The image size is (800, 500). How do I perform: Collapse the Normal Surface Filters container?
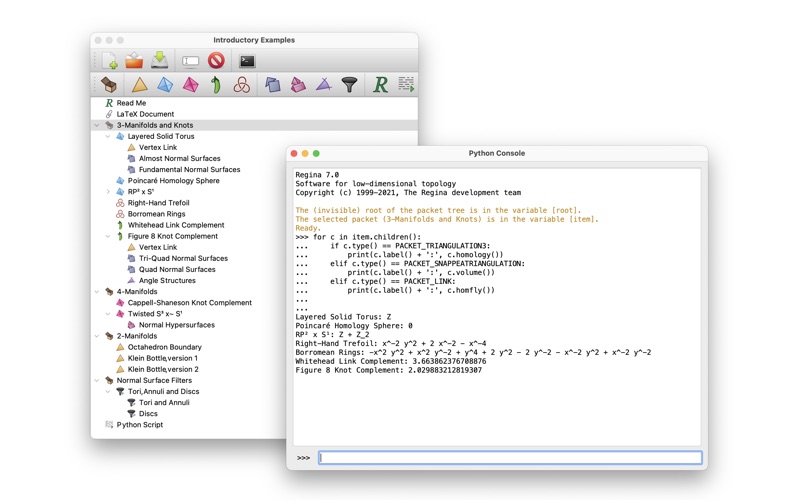pyautogui.click(x=97, y=381)
